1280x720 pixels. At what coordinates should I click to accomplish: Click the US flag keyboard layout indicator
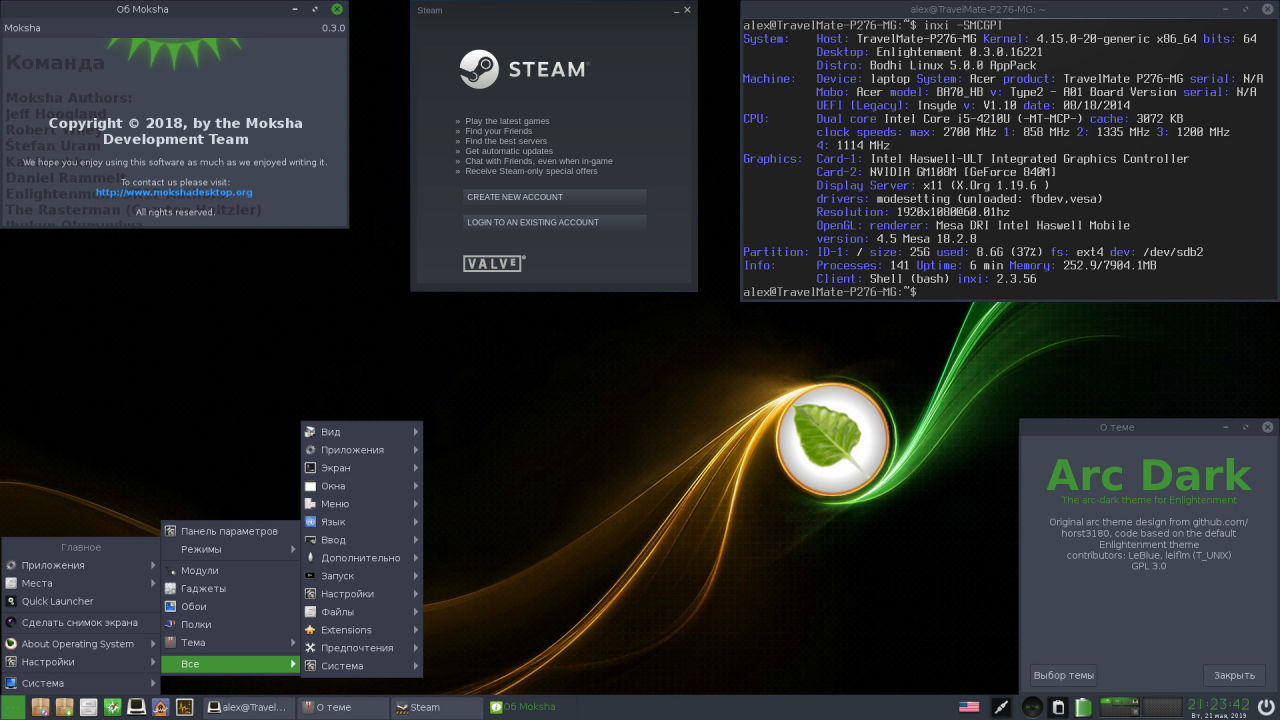pos(969,707)
